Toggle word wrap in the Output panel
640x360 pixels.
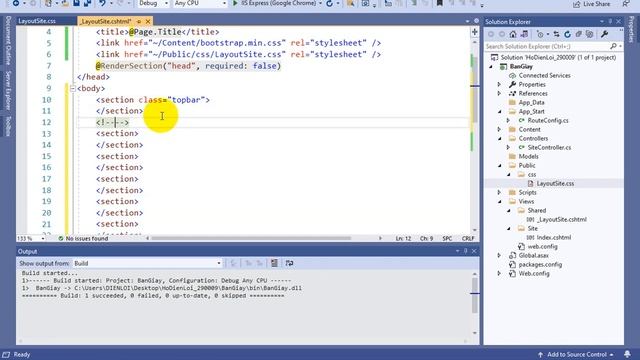coord(289,263)
